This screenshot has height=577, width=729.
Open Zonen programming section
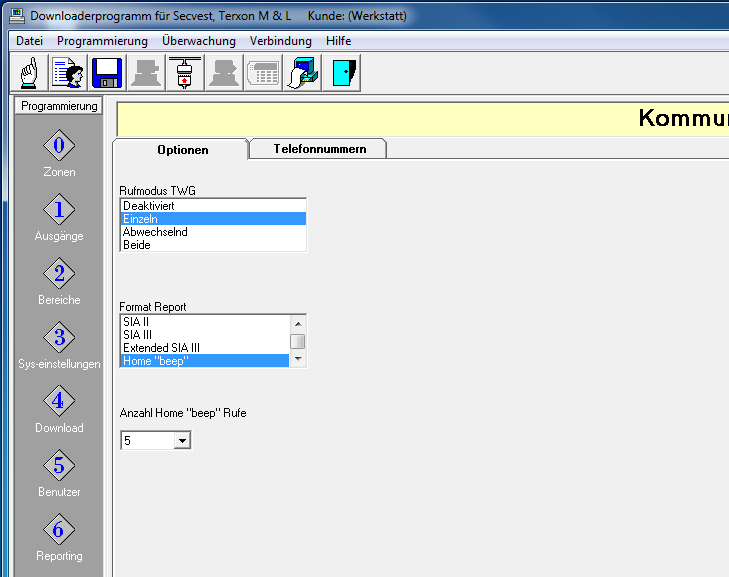[59, 147]
